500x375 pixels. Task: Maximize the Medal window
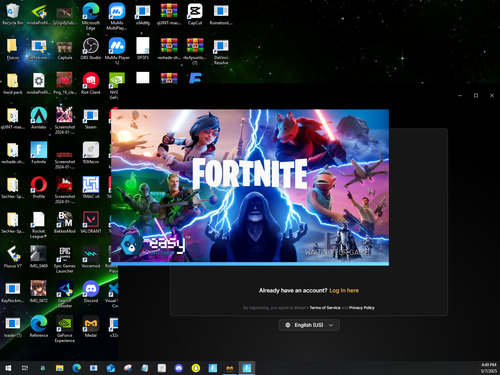(476, 95)
